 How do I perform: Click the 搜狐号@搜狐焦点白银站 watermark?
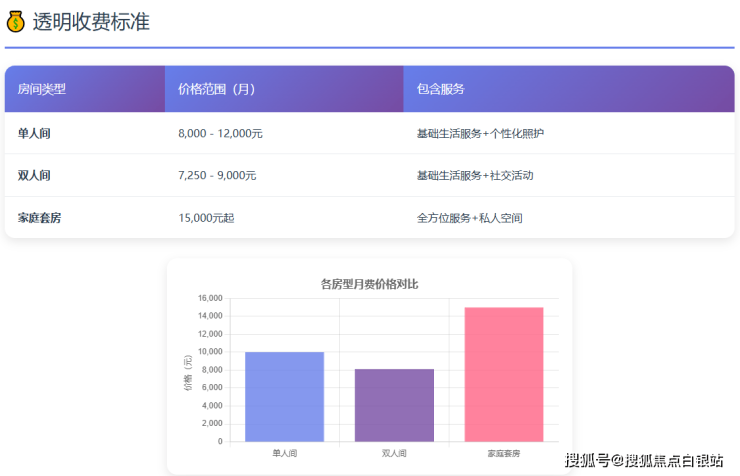pos(644,460)
